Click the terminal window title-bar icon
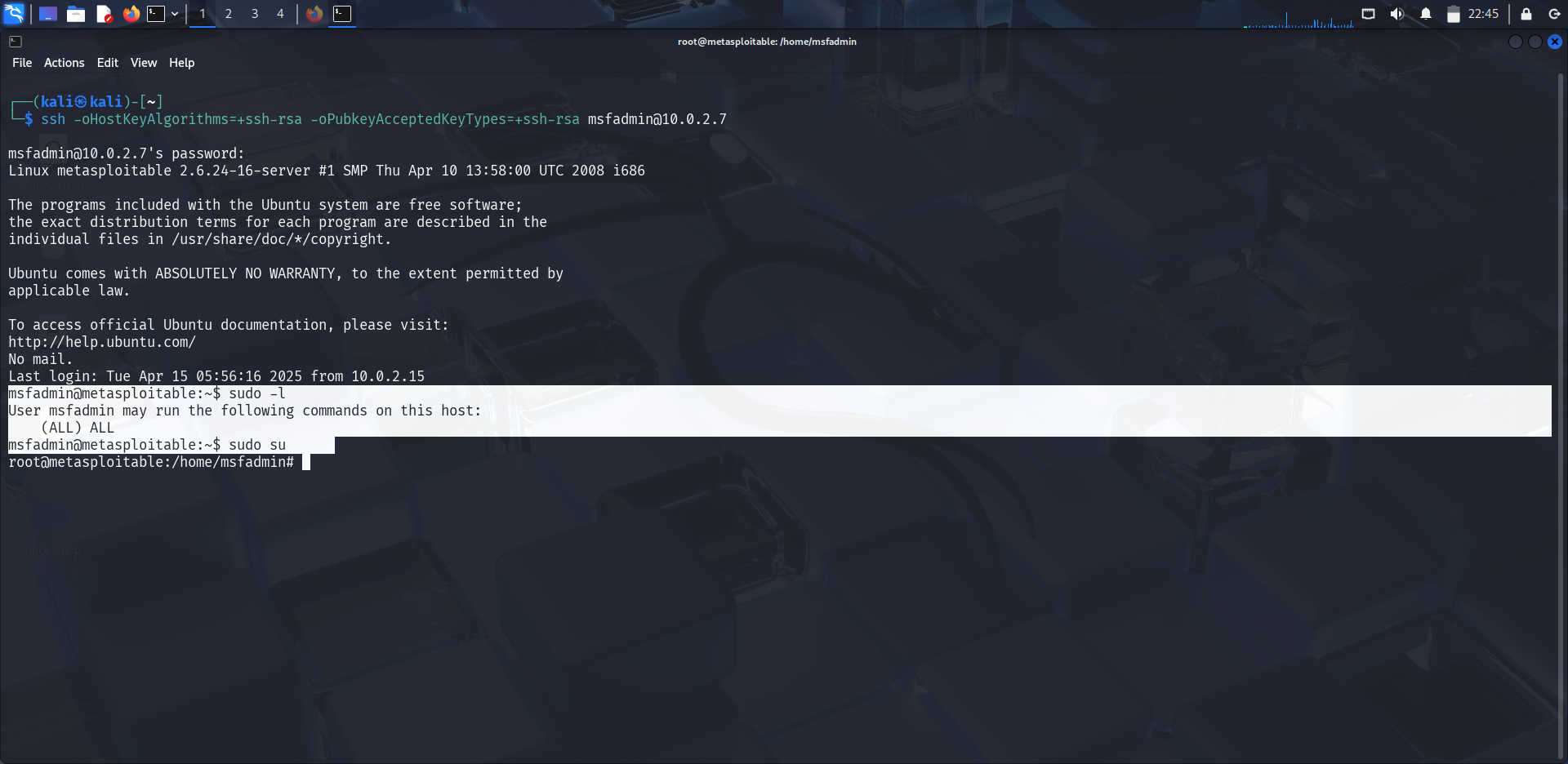Image resolution: width=1568 pixels, height=764 pixels. pyautogui.click(x=16, y=42)
